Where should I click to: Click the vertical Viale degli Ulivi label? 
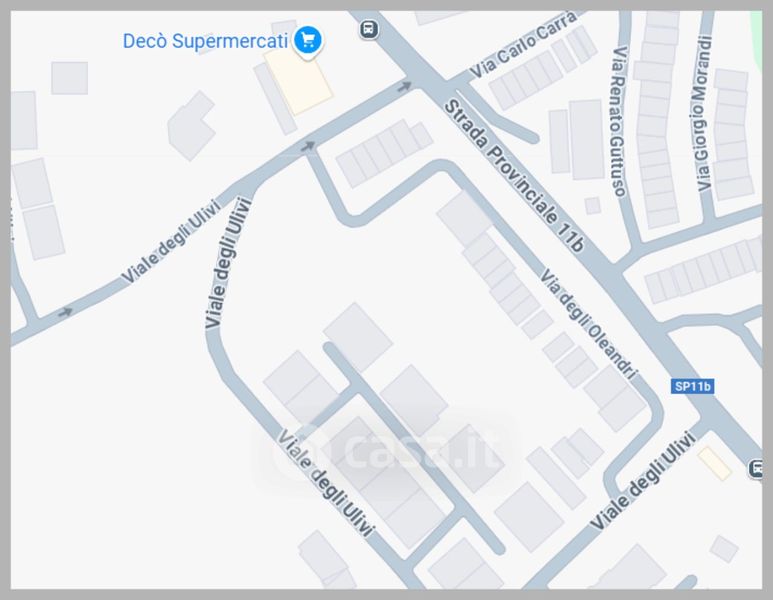pos(228,262)
